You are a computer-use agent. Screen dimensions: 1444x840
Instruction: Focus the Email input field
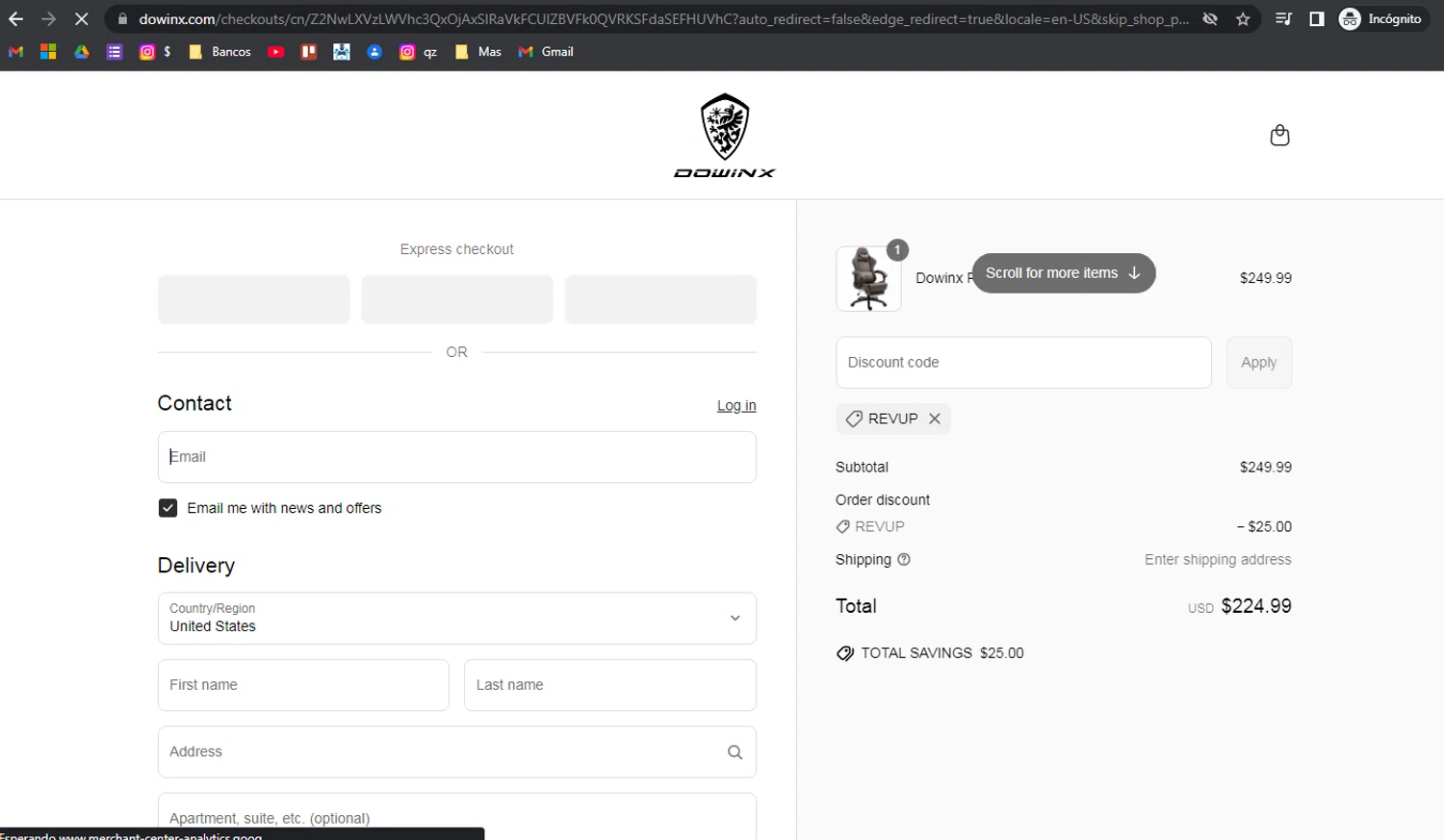coord(457,457)
